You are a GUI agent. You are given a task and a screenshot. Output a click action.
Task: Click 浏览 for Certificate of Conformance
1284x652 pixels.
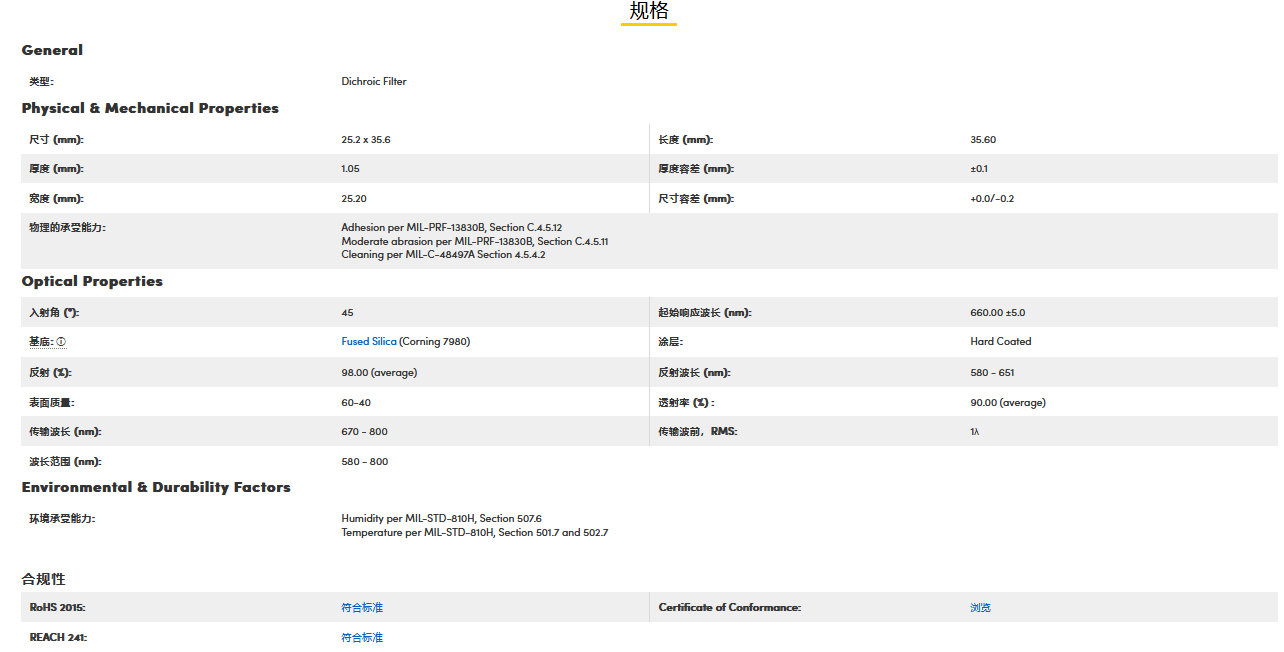coord(980,608)
